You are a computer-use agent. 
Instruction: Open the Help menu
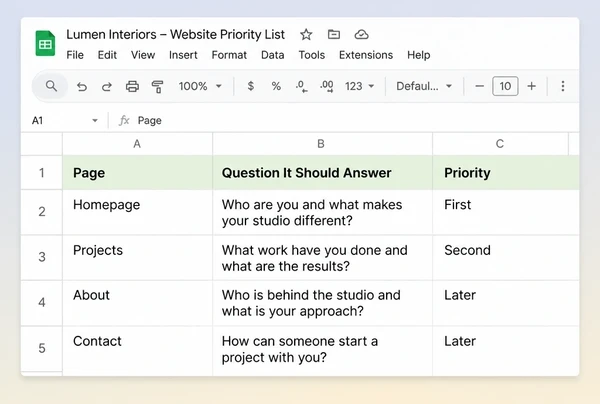(x=419, y=55)
